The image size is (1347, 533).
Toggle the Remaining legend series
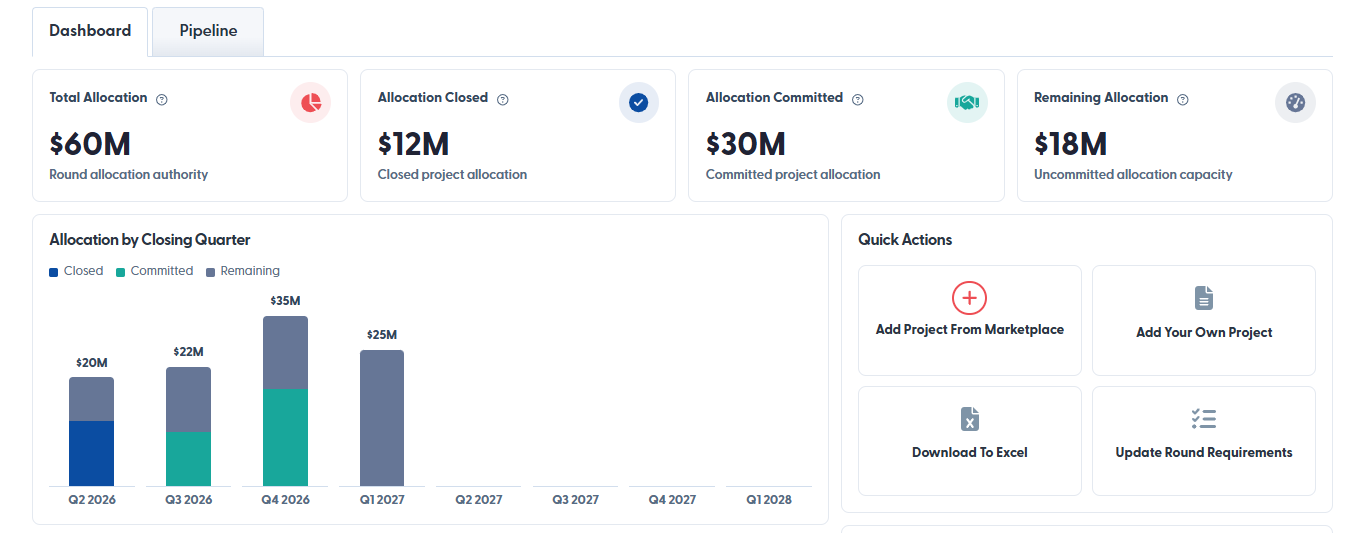[x=243, y=271]
